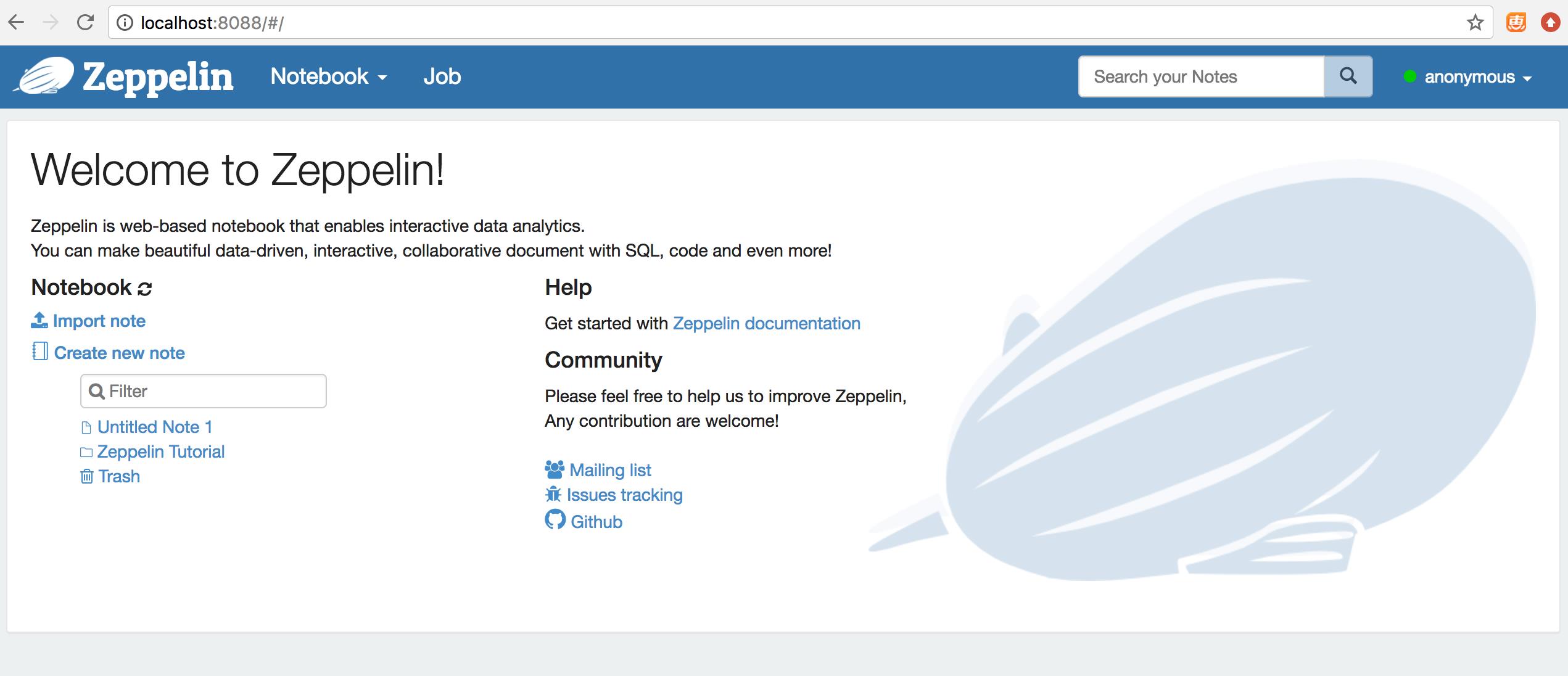The image size is (1568, 676).
Task: Click the orange browser extension icon
Action: tap(1516, 23)
